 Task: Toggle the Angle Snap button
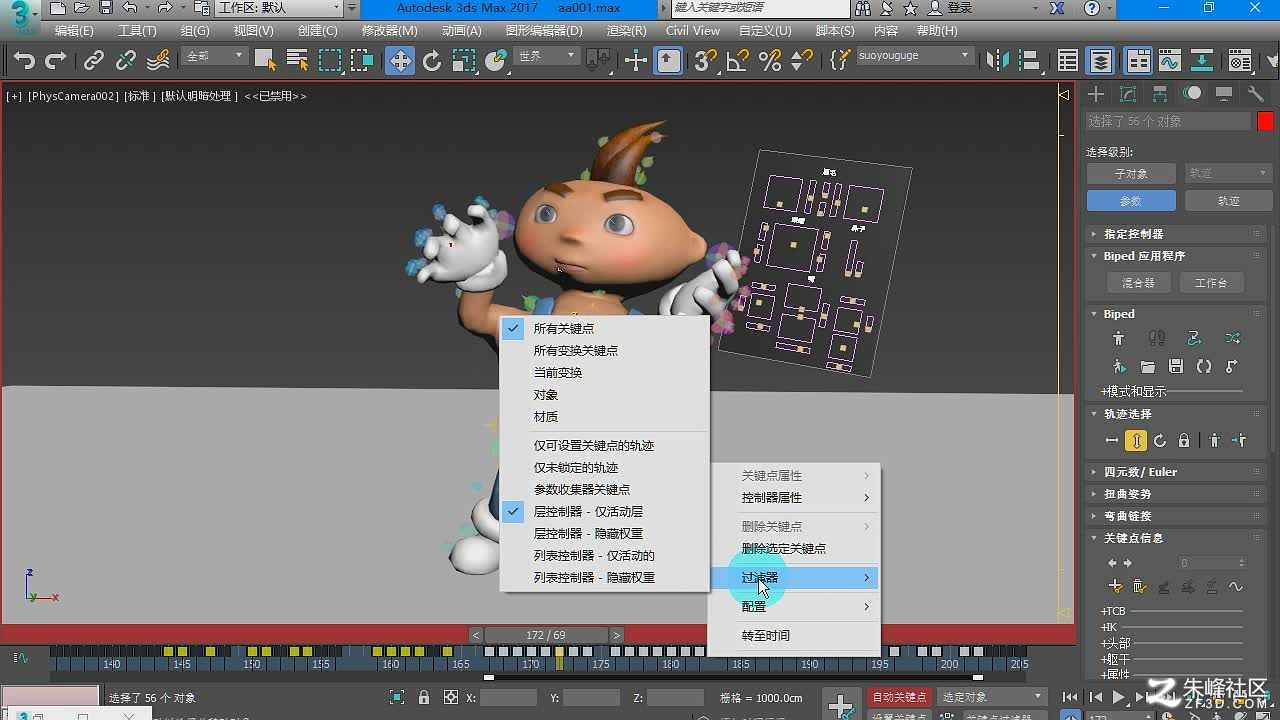[738, 61]
